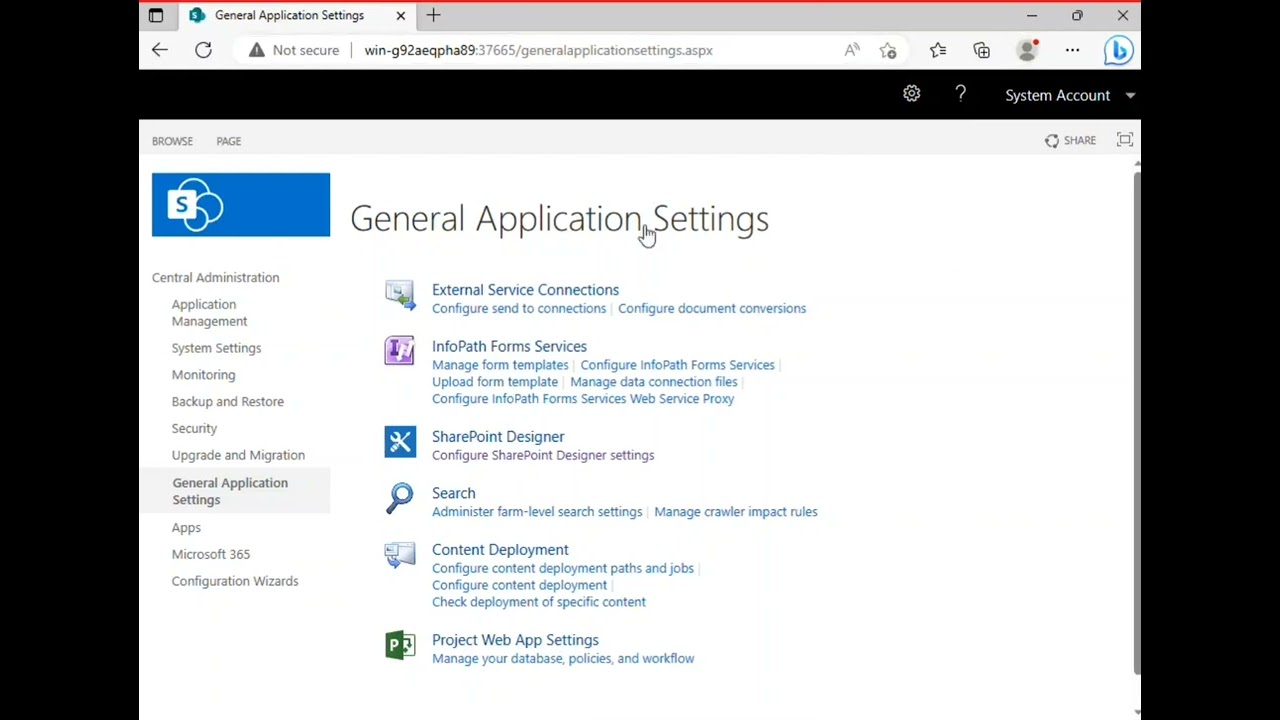Viewport: 1280px width, 720px height.
Task: Click the Search magnifier icon
Action: point(400,498)
